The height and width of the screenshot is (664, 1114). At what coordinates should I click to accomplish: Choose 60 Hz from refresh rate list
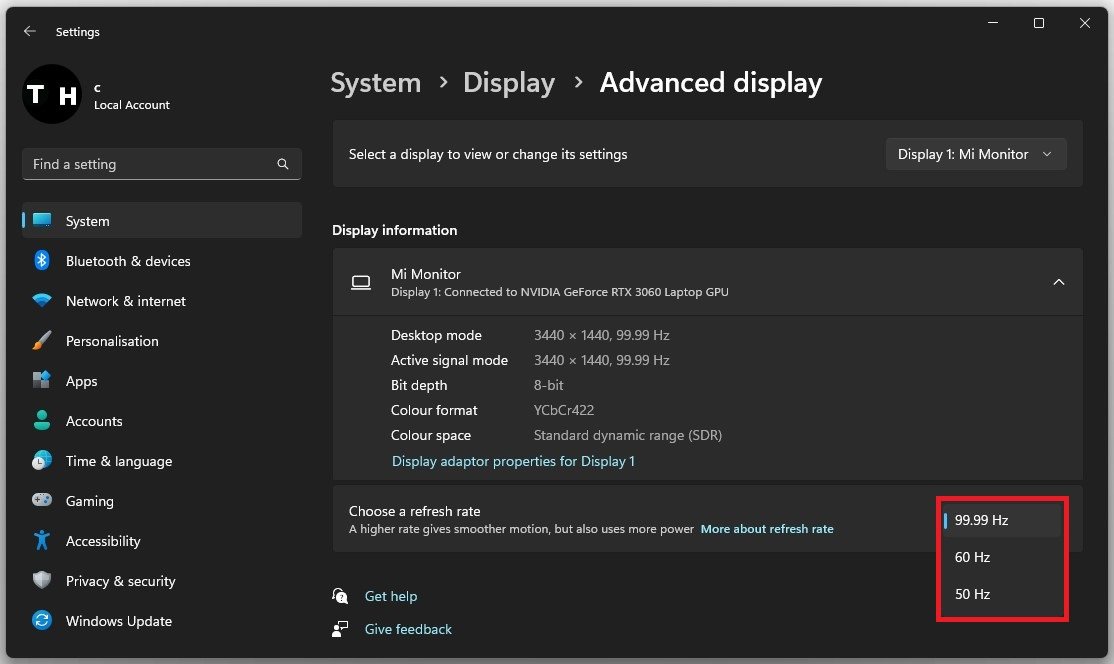point(1001,557)
